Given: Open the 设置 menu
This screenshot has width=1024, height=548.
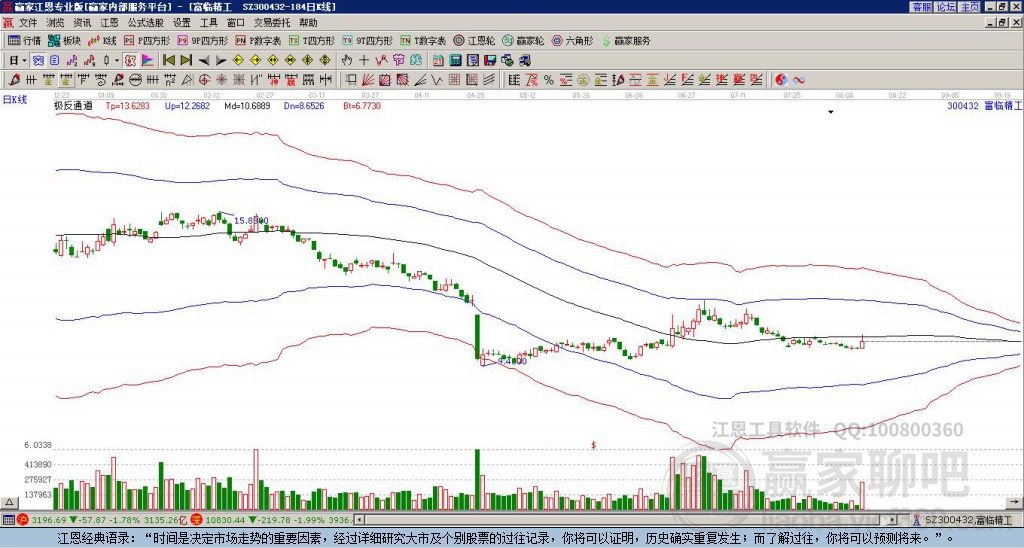Looking at the screenshot, I should (x=182, y=23).
